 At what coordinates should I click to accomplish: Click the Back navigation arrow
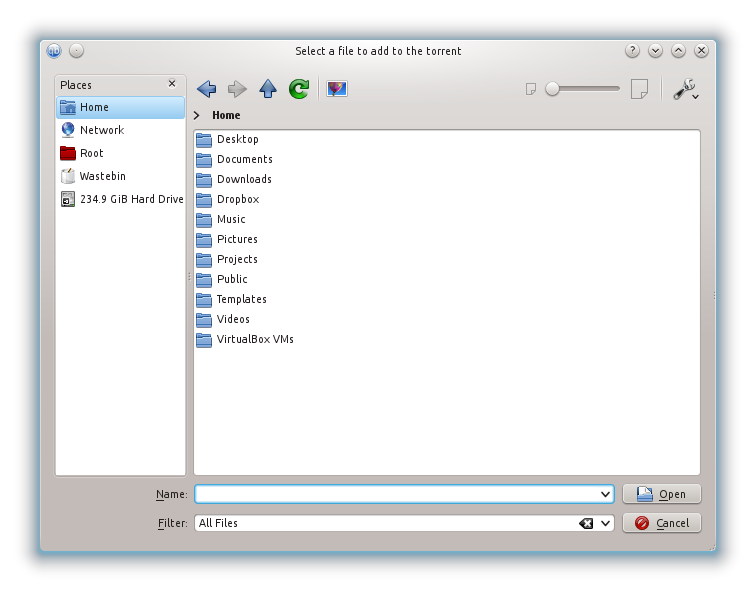[207, 89]
